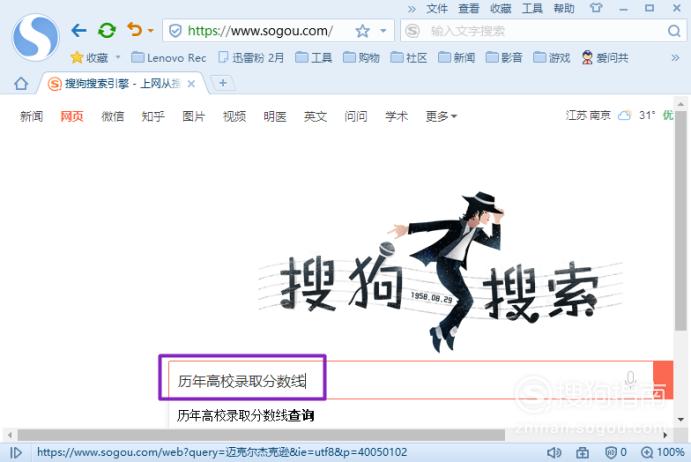Click the ad-block counter icon showing 0
691x462 pixels.
click(616, 452)
